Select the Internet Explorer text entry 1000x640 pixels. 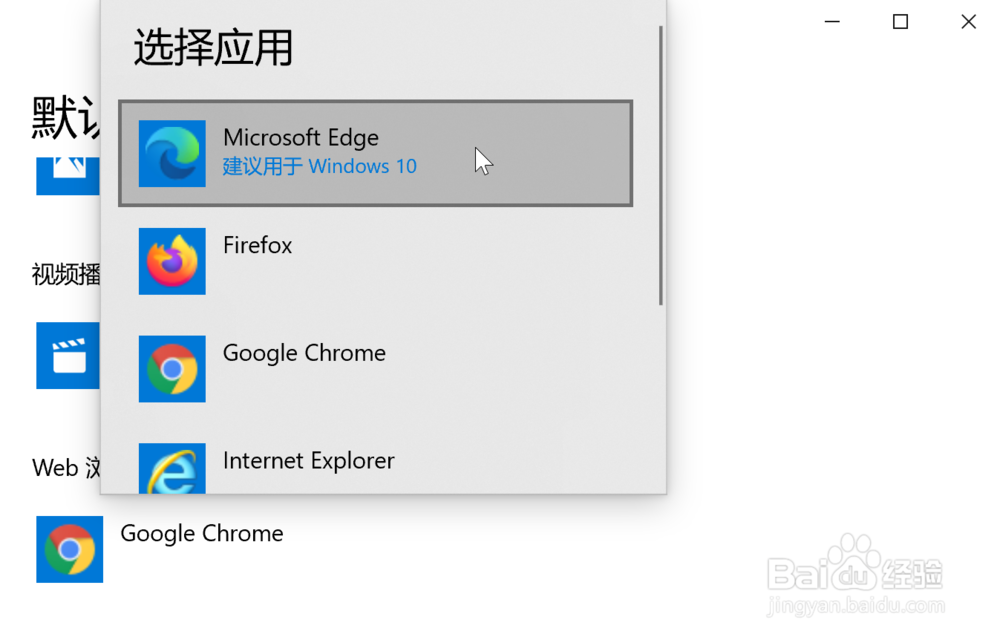(x=309, y=461)
